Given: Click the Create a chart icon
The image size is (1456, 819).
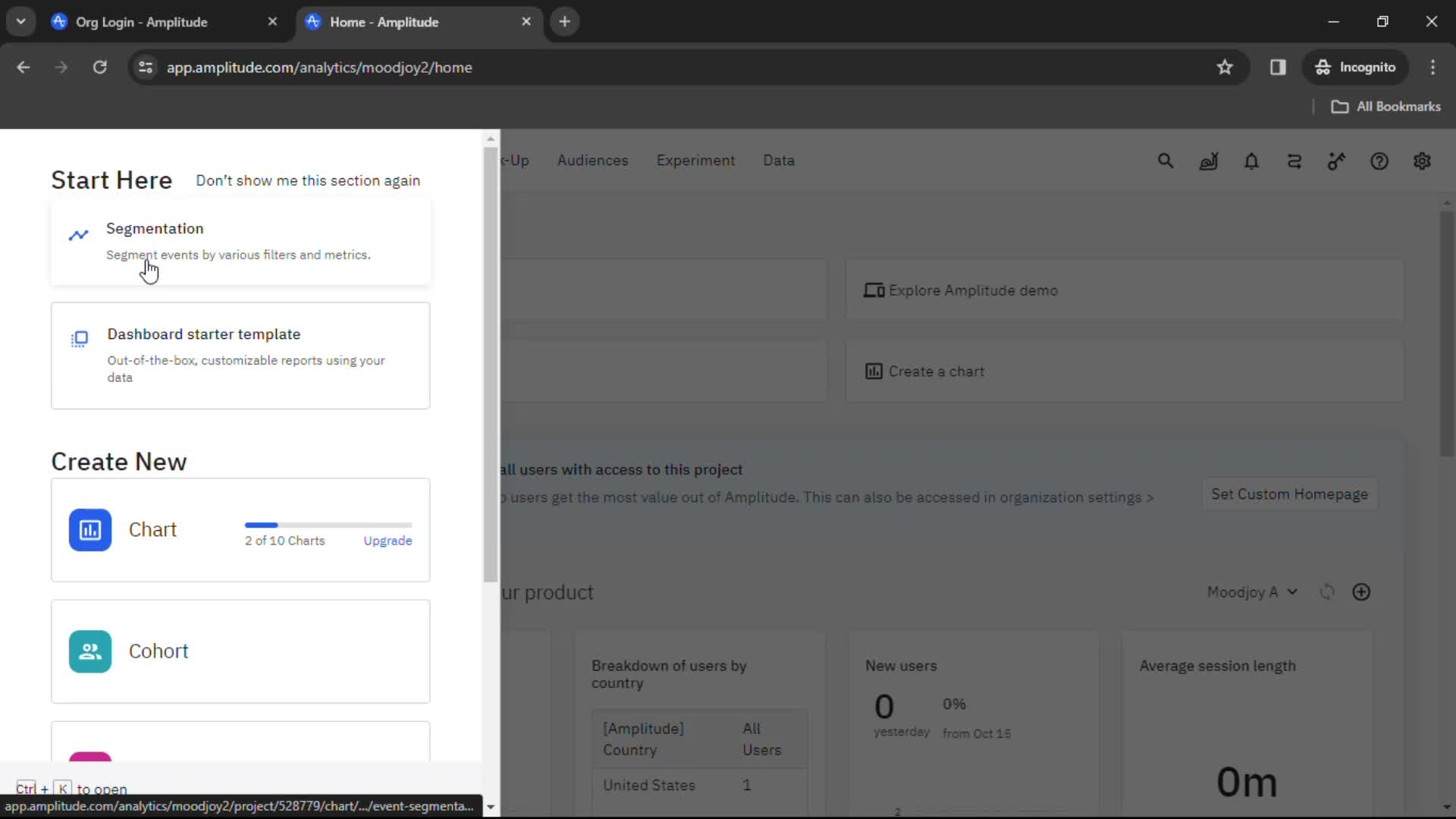Looking at the screenshot, I should tap(874, 372).
